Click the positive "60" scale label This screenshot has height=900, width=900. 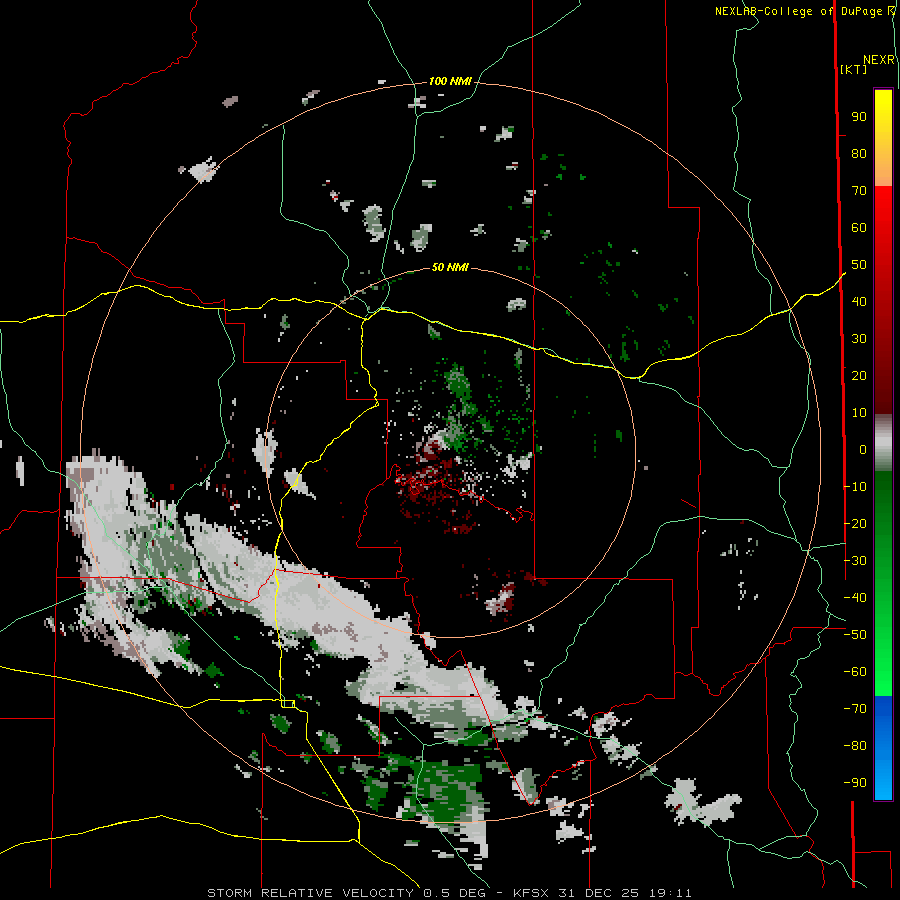pos(859,228)
